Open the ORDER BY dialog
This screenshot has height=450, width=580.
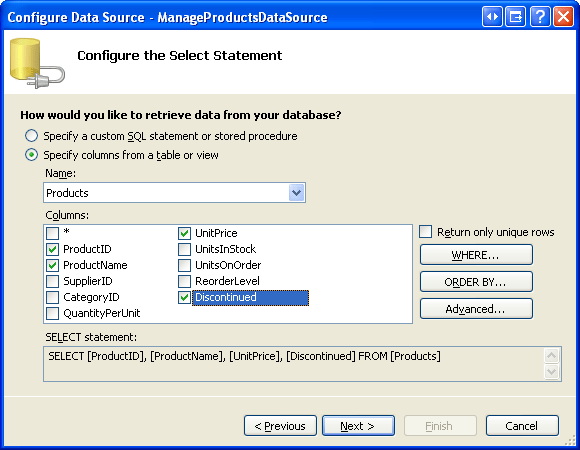click(476, 282)
